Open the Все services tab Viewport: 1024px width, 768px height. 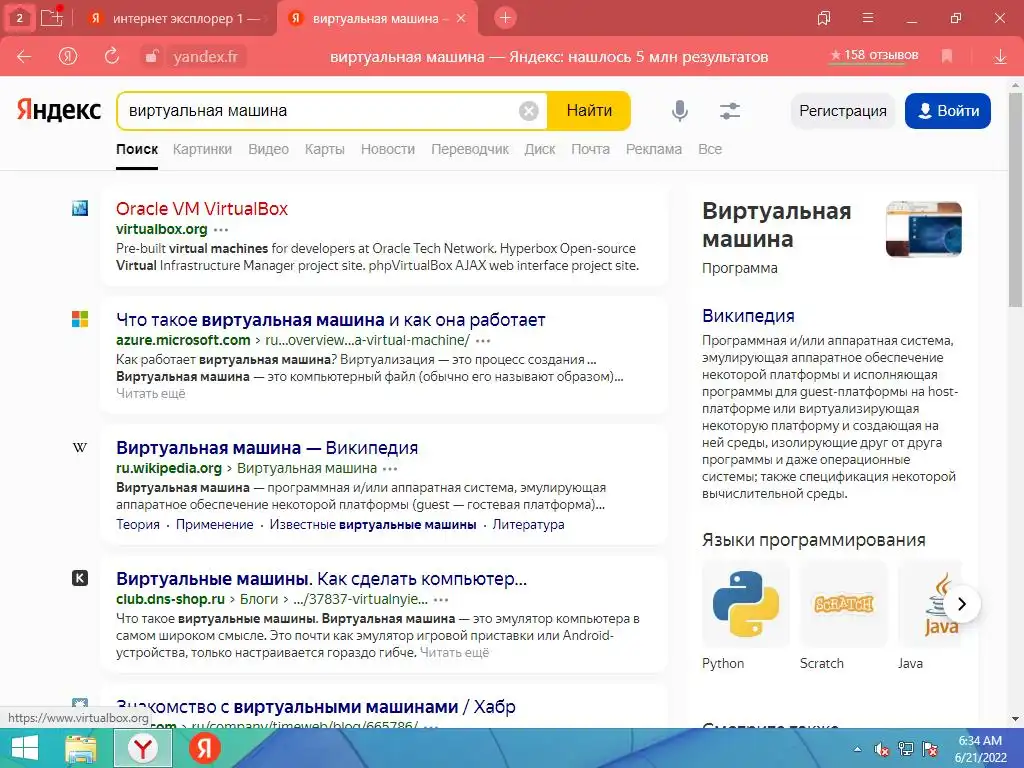710,149
